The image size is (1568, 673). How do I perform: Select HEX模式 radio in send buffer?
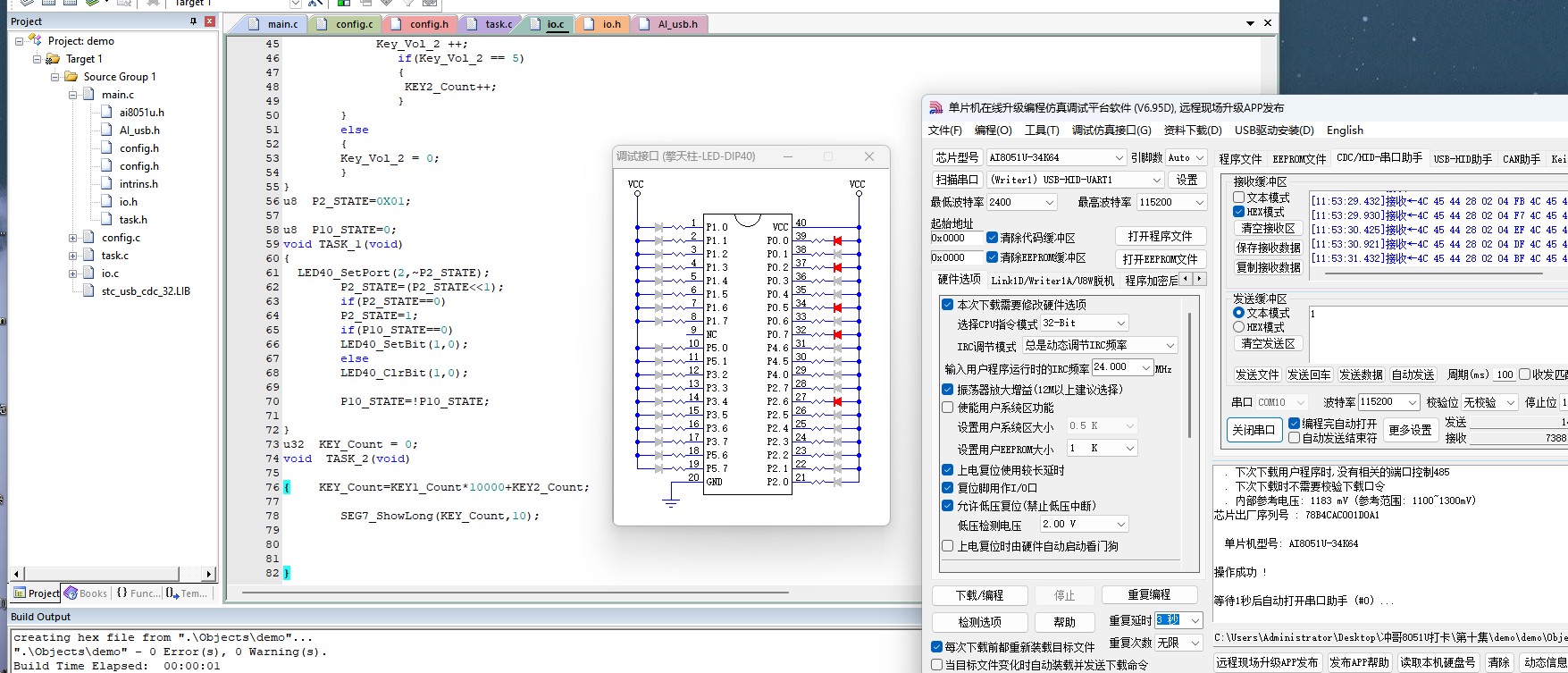[1238, 327]
